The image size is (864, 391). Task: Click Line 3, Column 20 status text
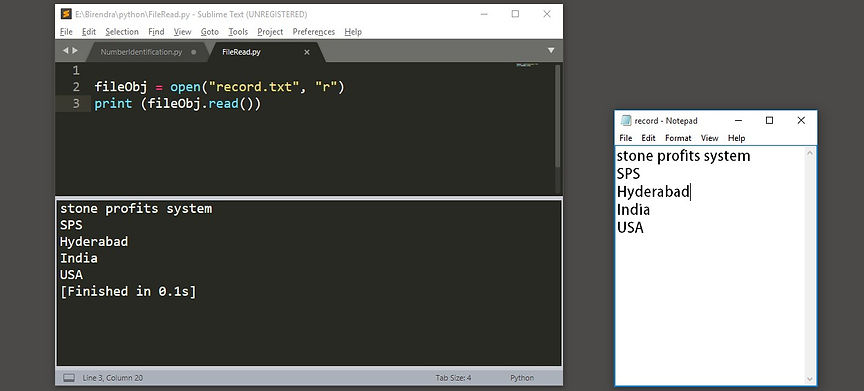coord(112,378)
